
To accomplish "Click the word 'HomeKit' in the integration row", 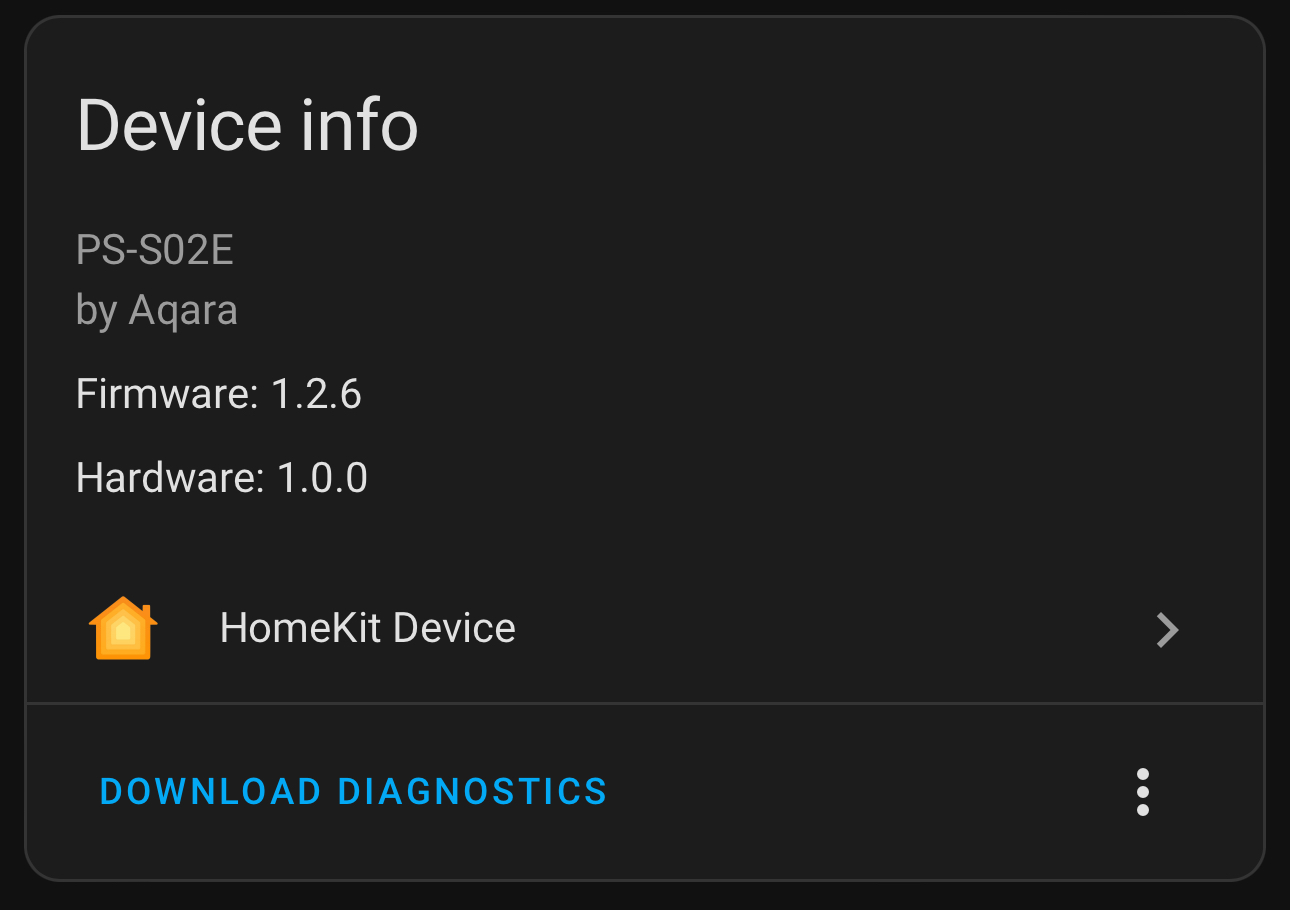I will tap(301, 628).
